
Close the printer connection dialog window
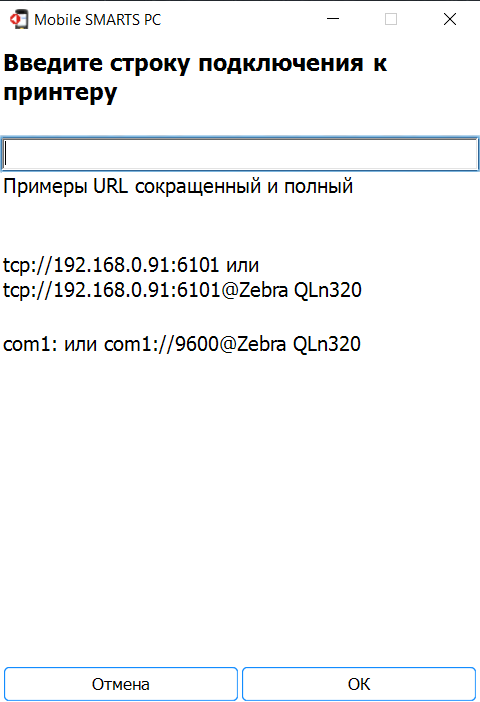pyautogui.click(x=450, y=19)
